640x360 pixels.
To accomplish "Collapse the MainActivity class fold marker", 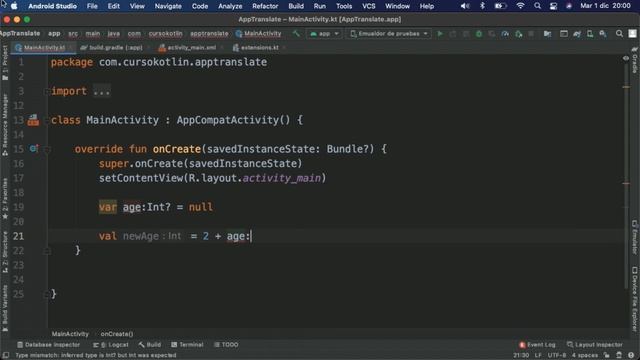I will [x=46, y=120].
